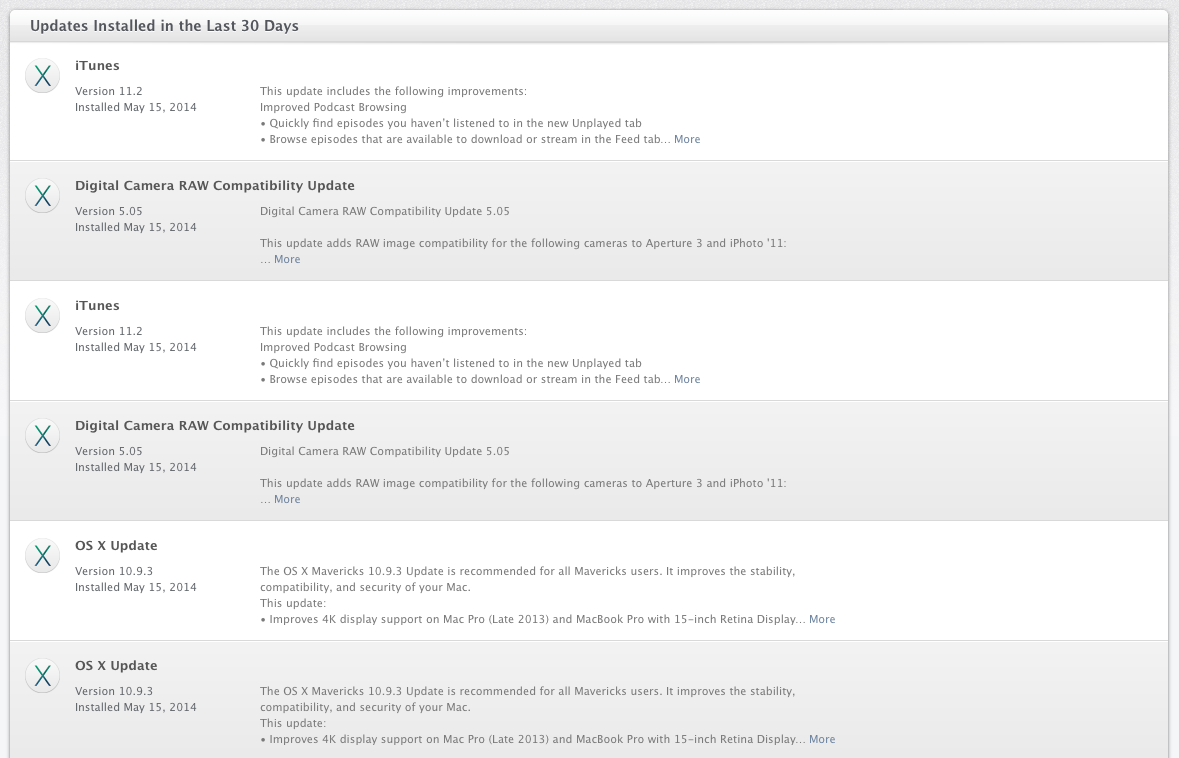The height and width of the screenshot is (758, 1179).
Task: Click "This update:" in the first OS X Update row
Action: (292, 603)
